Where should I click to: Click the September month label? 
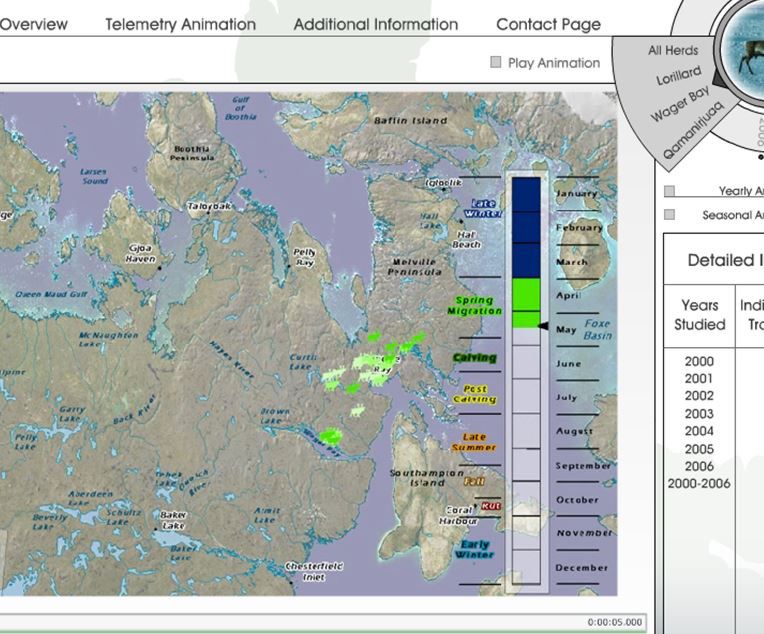coord(583,466)
